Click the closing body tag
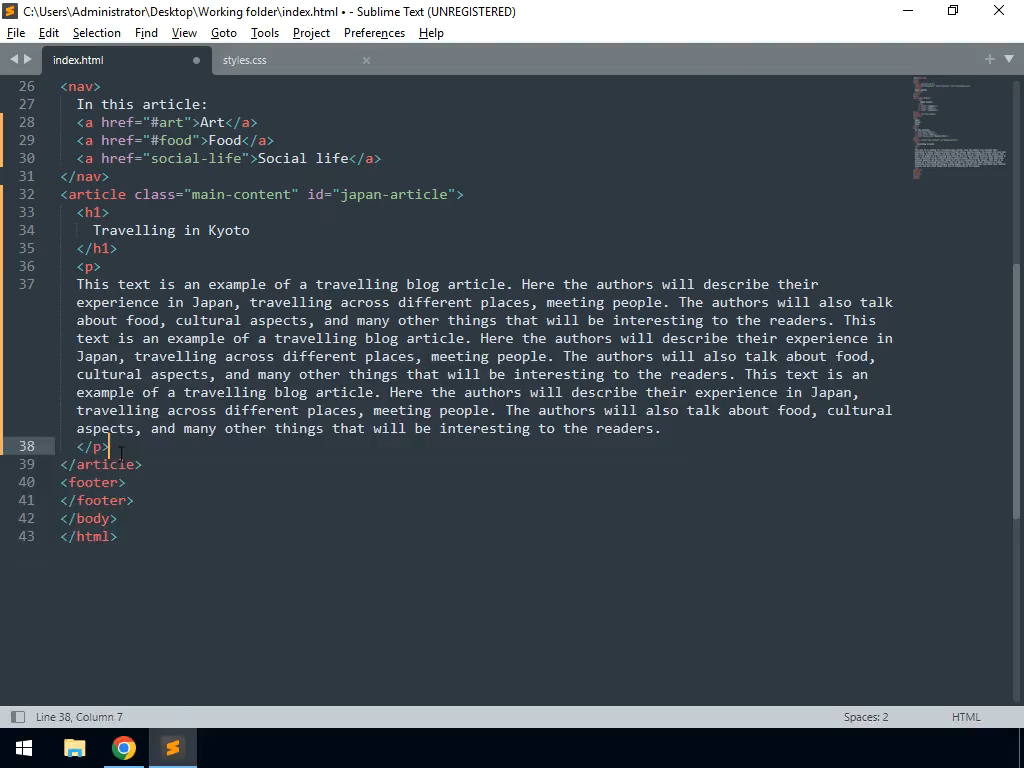 (88, 518)
